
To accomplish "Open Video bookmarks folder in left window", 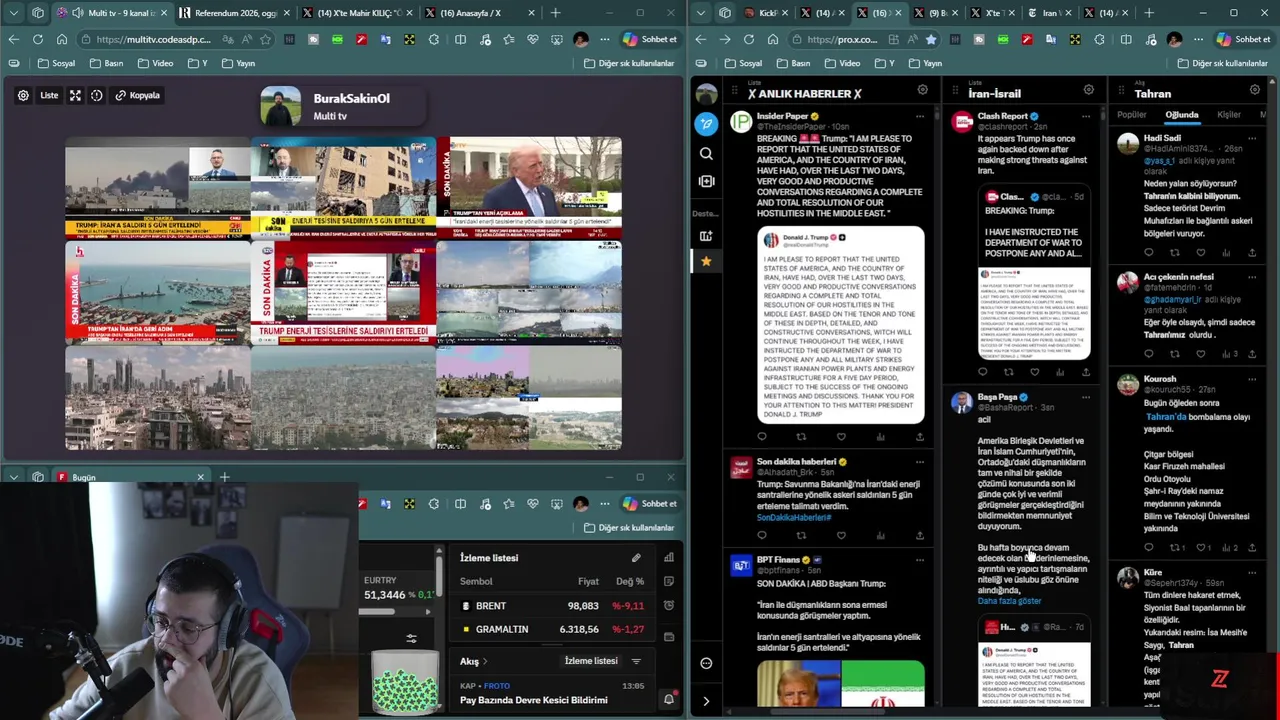I will coord(155,63).
